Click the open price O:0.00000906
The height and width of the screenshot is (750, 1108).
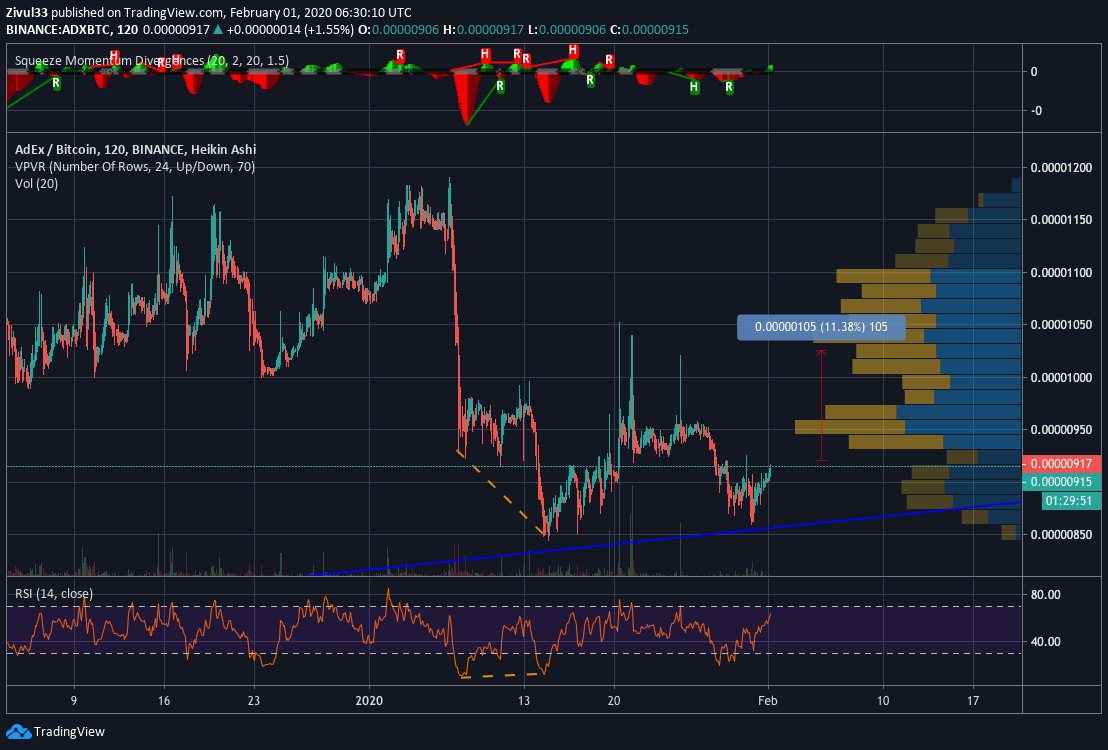(x=397, y=30)
